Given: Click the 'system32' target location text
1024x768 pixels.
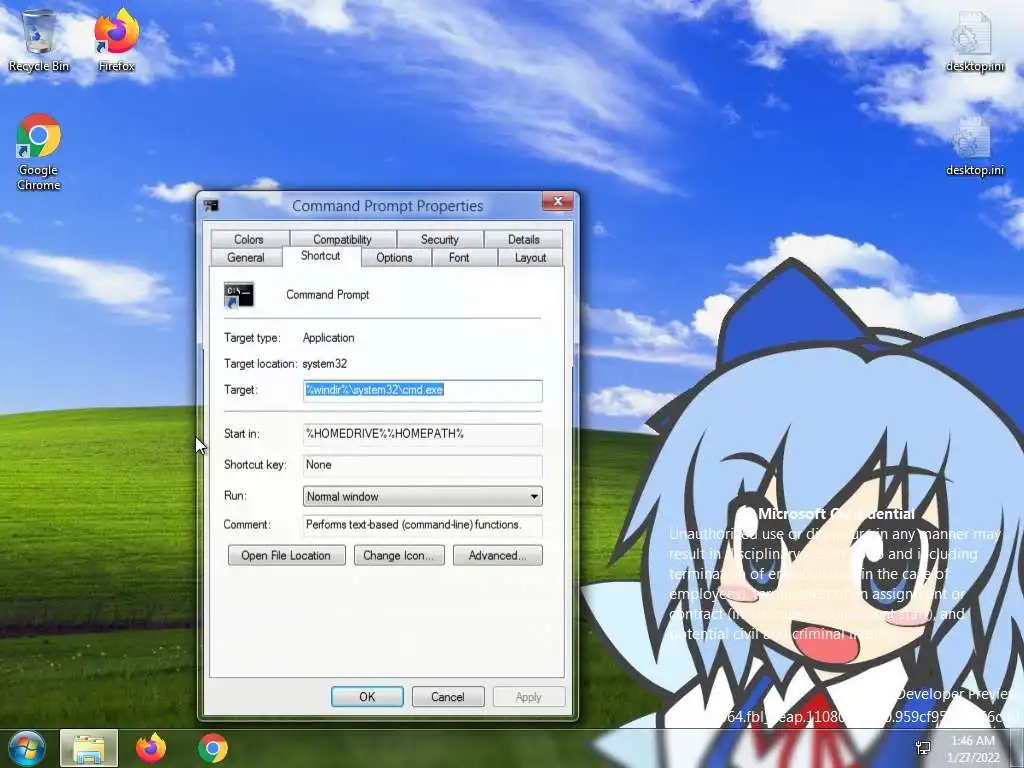Looking at the screenshot, I should (325, 364).
